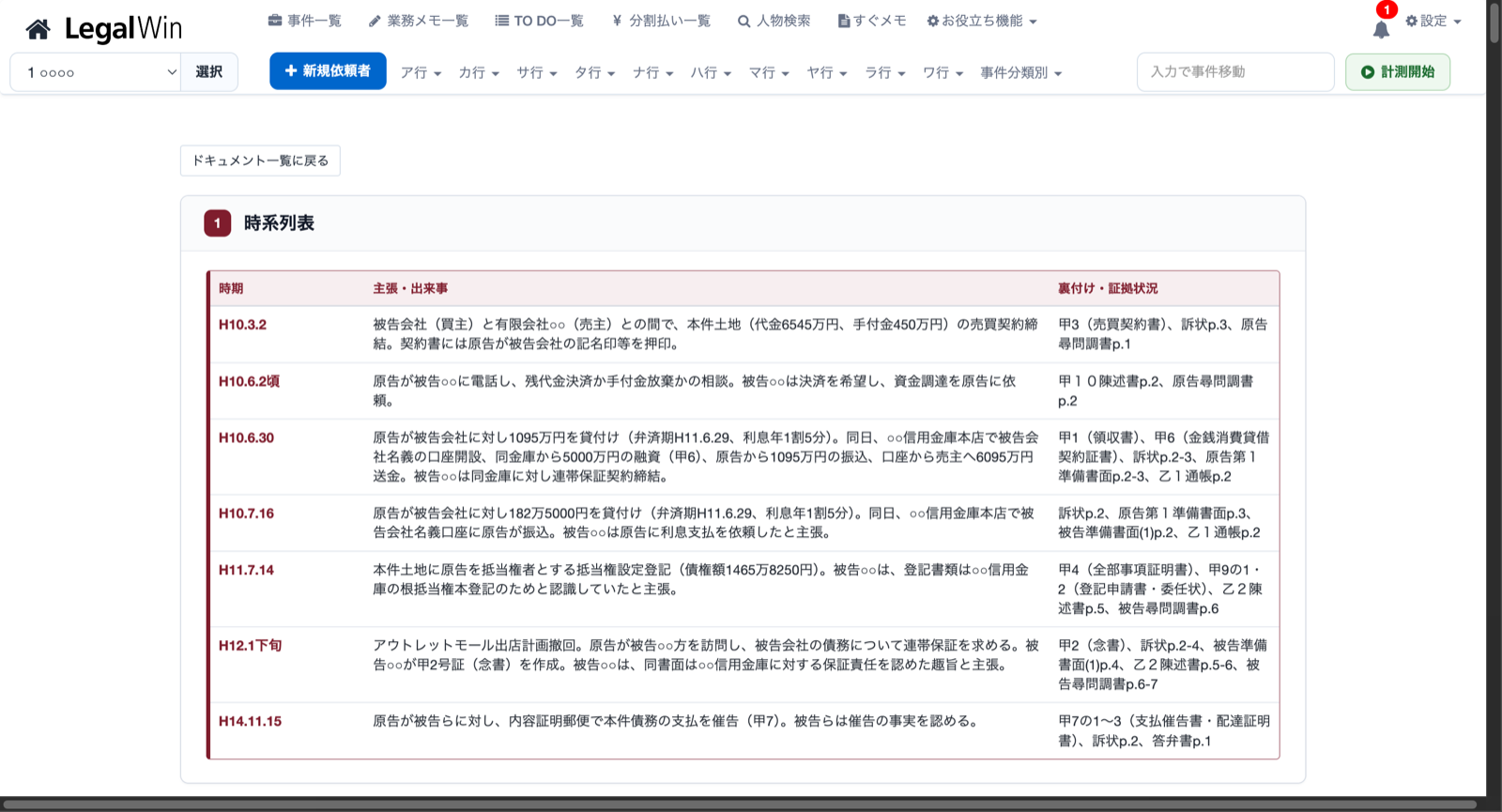Click the 選択 button
This screenshot has width=1502, height=812.
click(x=208, y=72)
